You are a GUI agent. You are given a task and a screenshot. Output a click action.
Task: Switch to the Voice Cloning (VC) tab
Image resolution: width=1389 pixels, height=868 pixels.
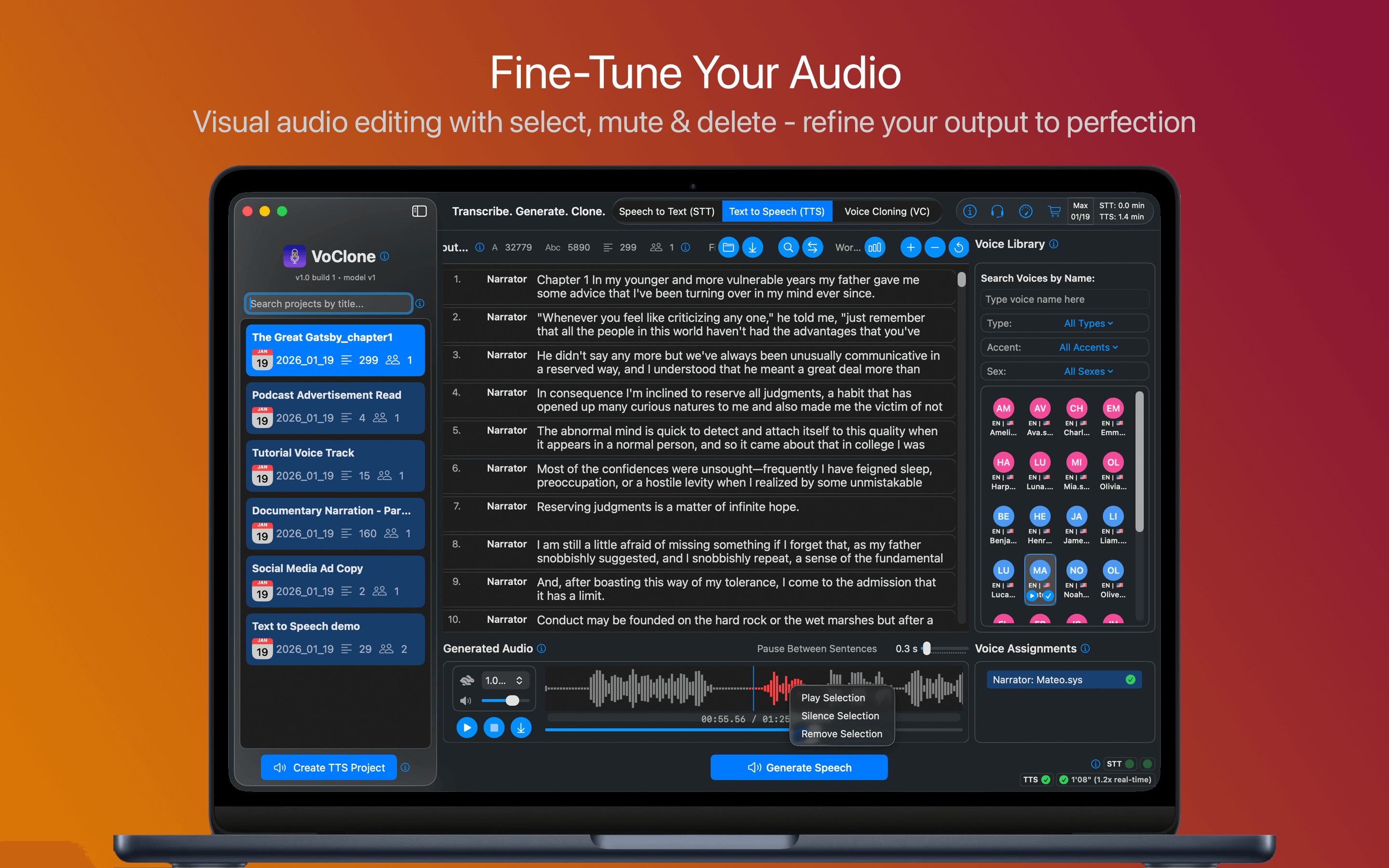(x=886, y=211)
